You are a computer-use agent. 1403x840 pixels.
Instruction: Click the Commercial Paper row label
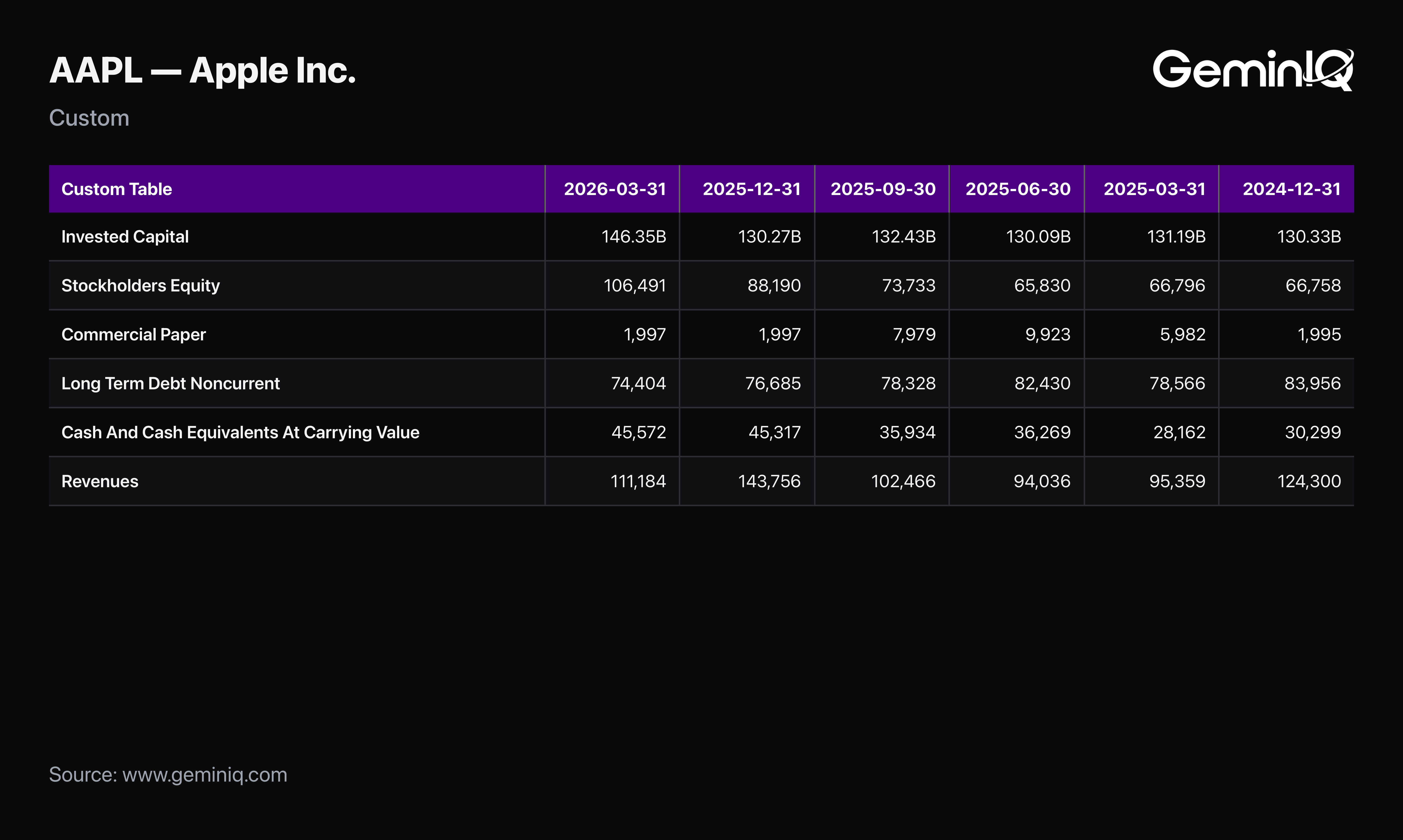point(134,335)
